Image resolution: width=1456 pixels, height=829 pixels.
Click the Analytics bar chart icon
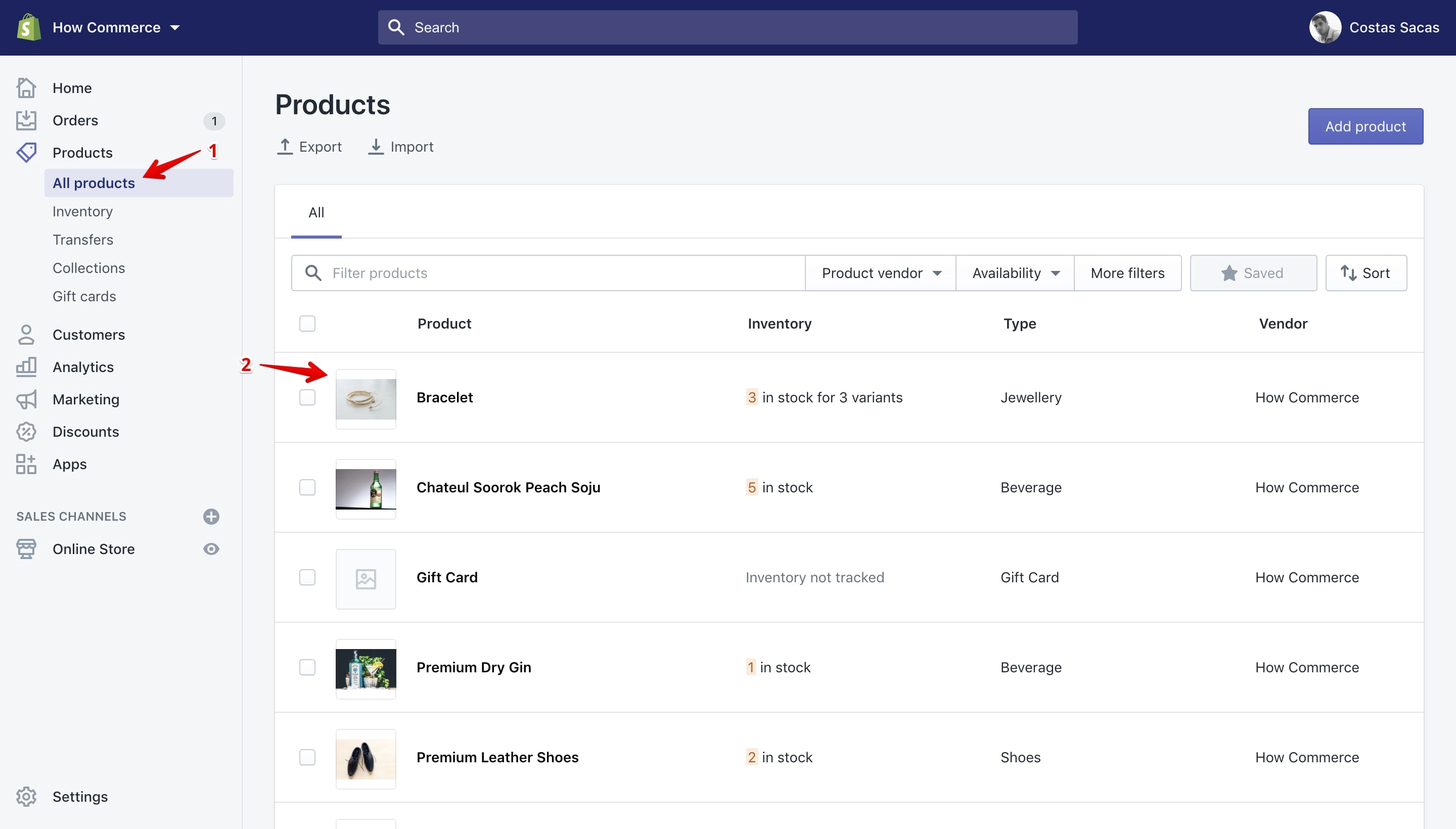point(26,367)
